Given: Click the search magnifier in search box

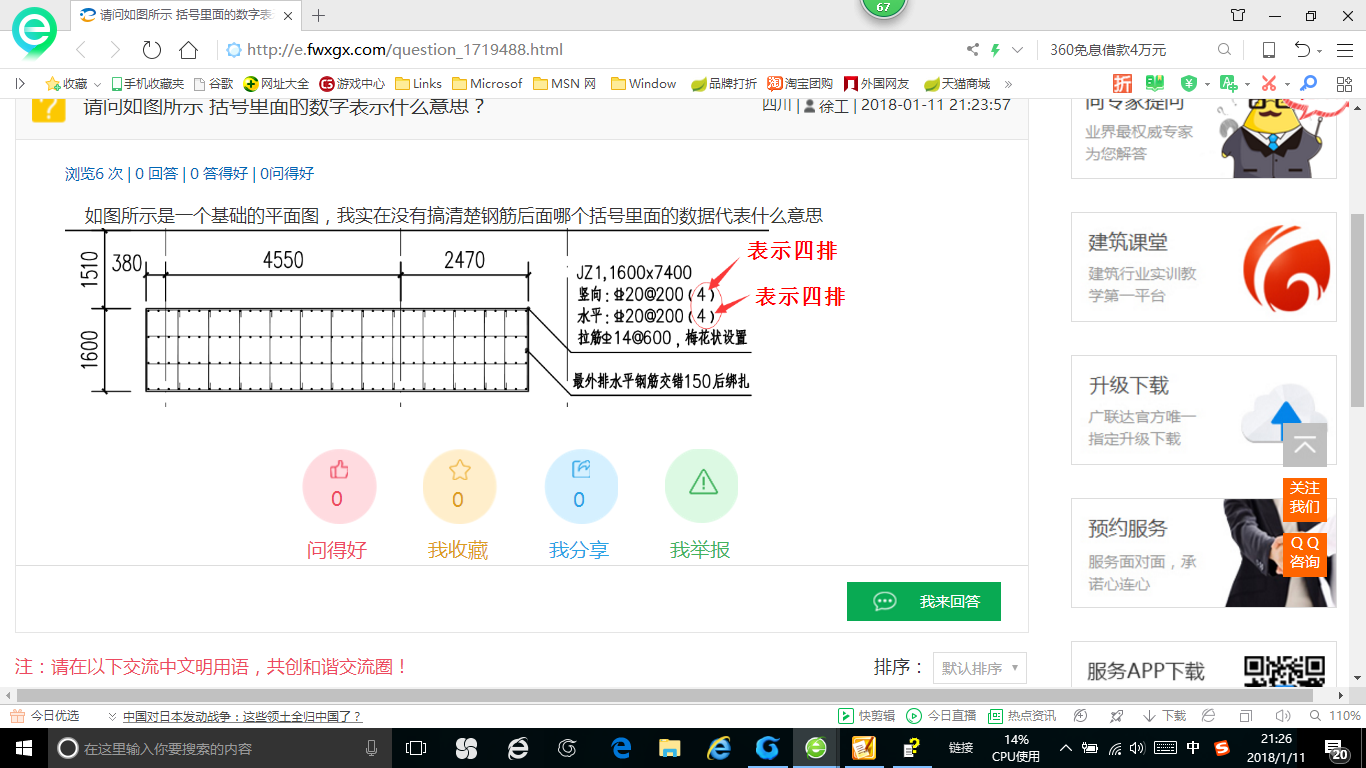Looking at the screenshot, I should 1224,50.
